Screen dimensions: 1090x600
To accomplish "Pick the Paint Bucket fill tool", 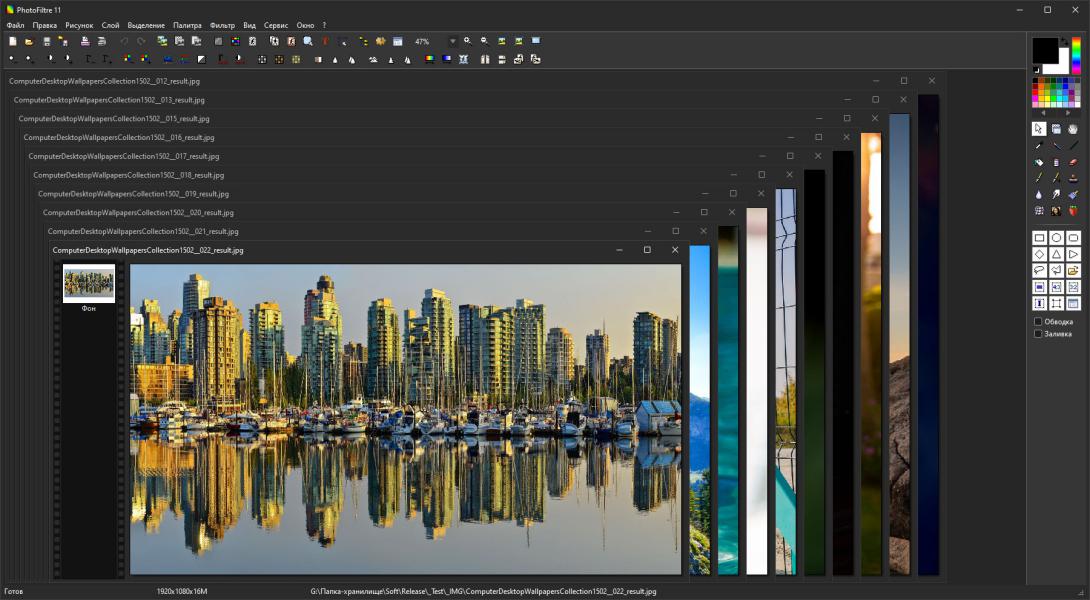I will 1039,162.
